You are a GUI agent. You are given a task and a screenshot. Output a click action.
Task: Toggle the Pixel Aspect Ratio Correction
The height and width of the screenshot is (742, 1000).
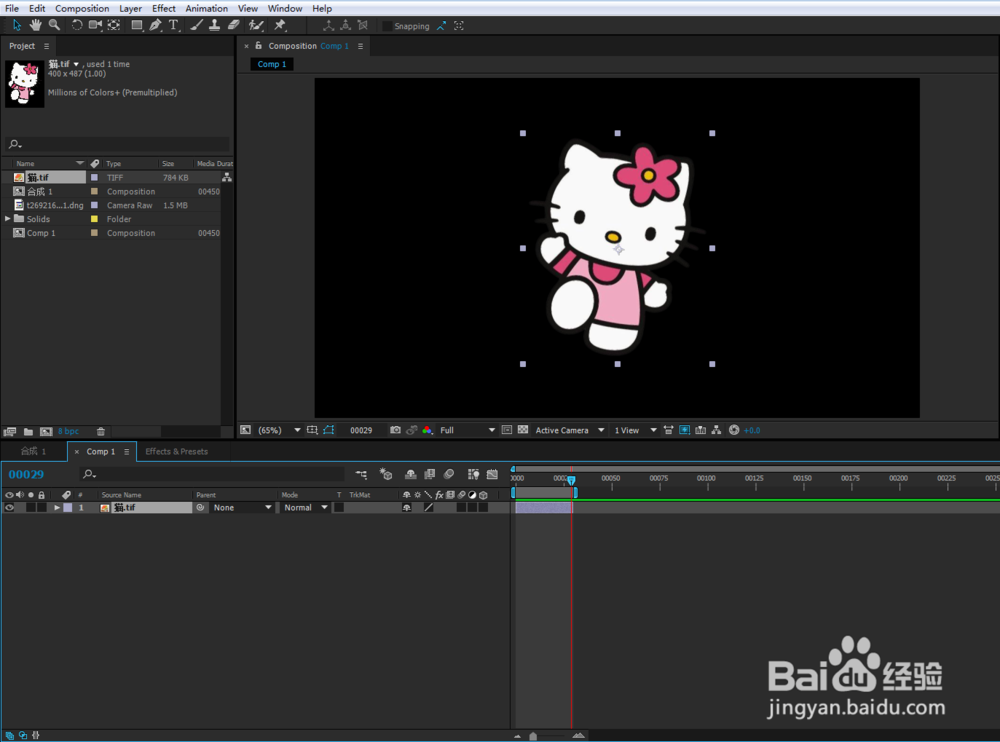tap(668, 430)
